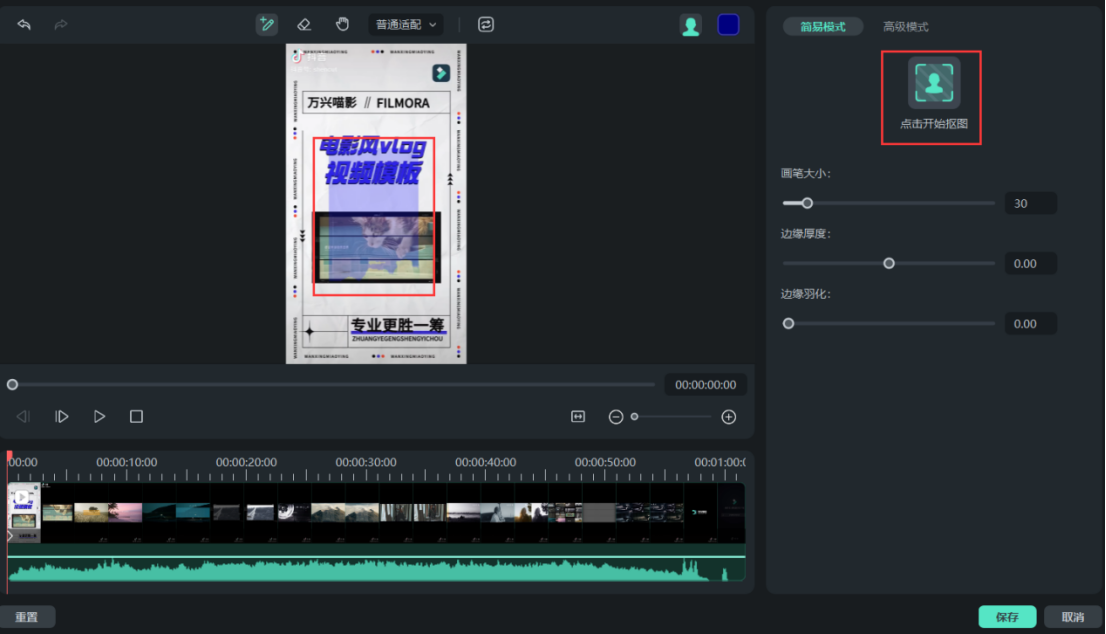1106x634 pixels.
Task: Zoom in on the timeline
Action: [x=729, y=416]
